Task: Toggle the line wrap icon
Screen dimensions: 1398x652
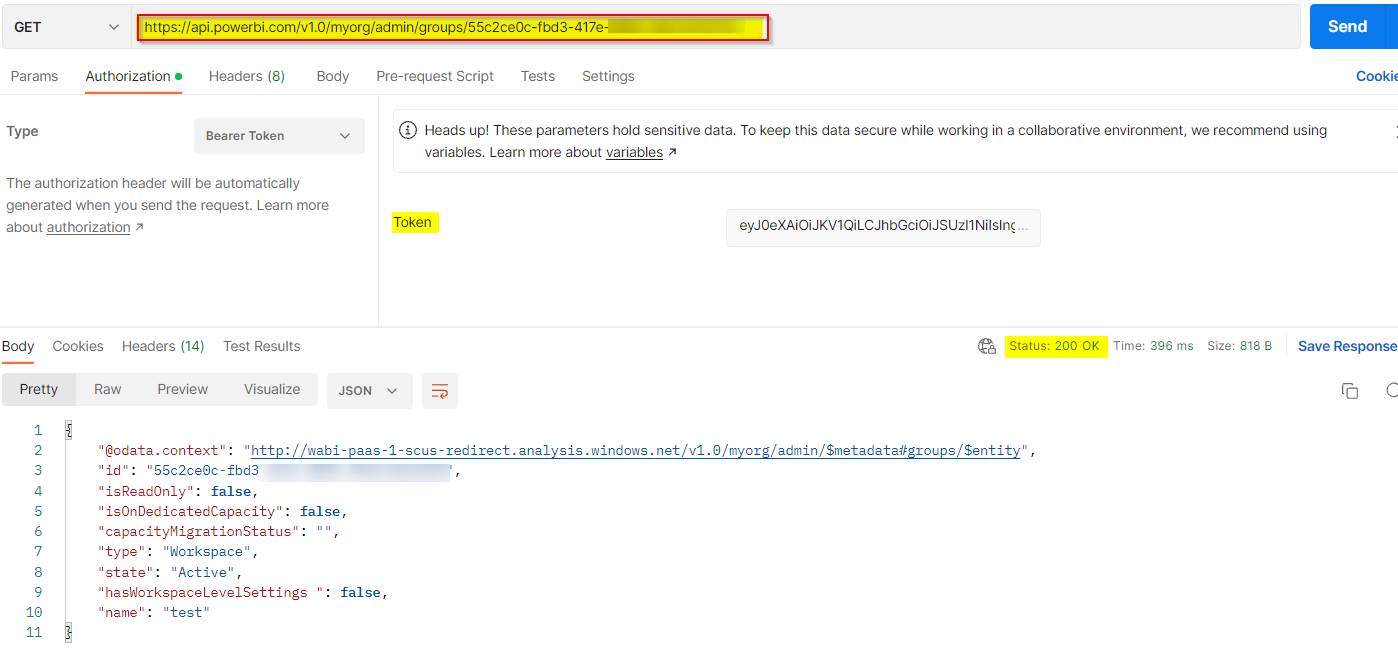Action: [440, 391]
